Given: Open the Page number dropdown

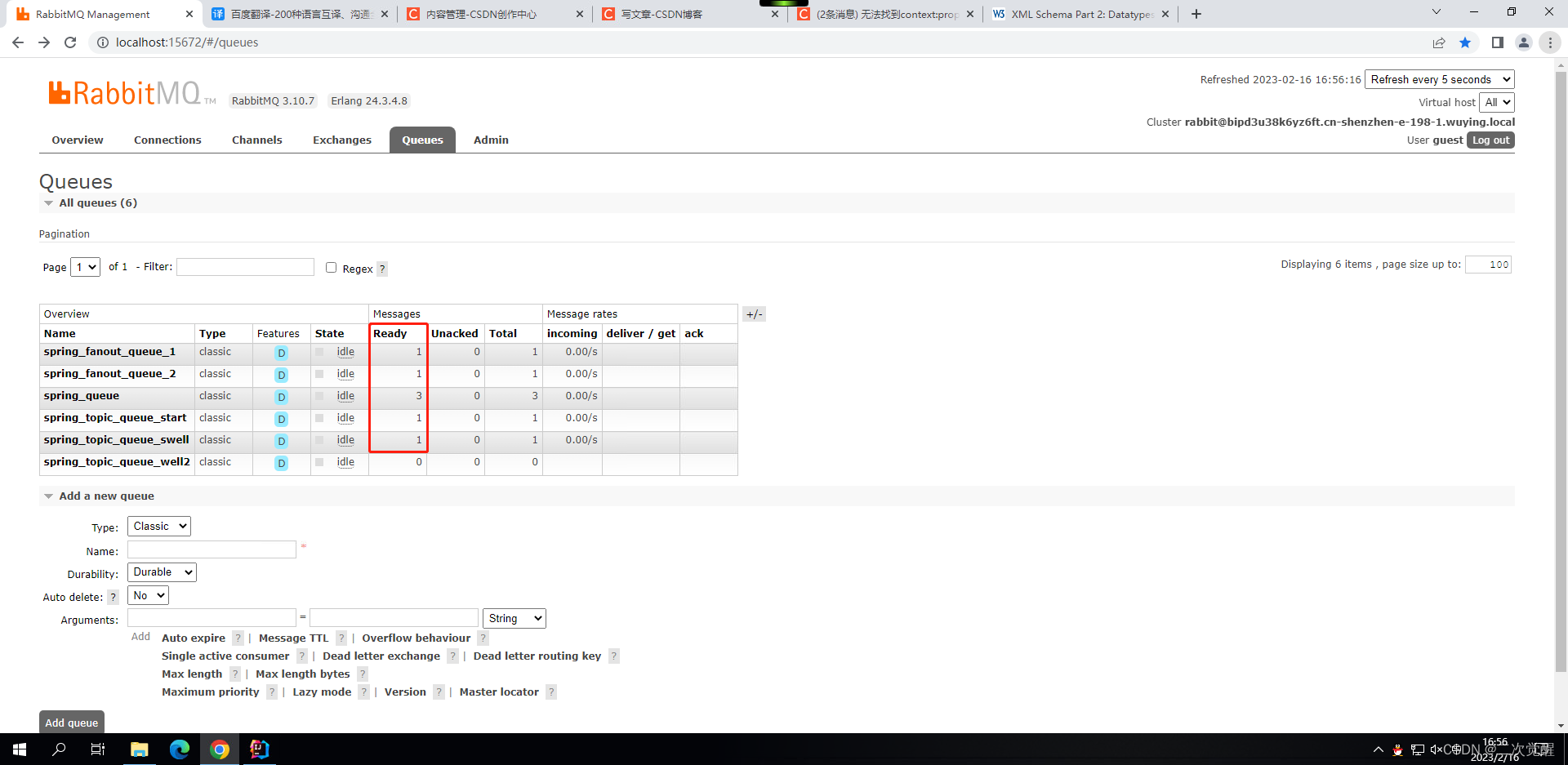Looking at the screenshot, I should click(x=85, y=267).
